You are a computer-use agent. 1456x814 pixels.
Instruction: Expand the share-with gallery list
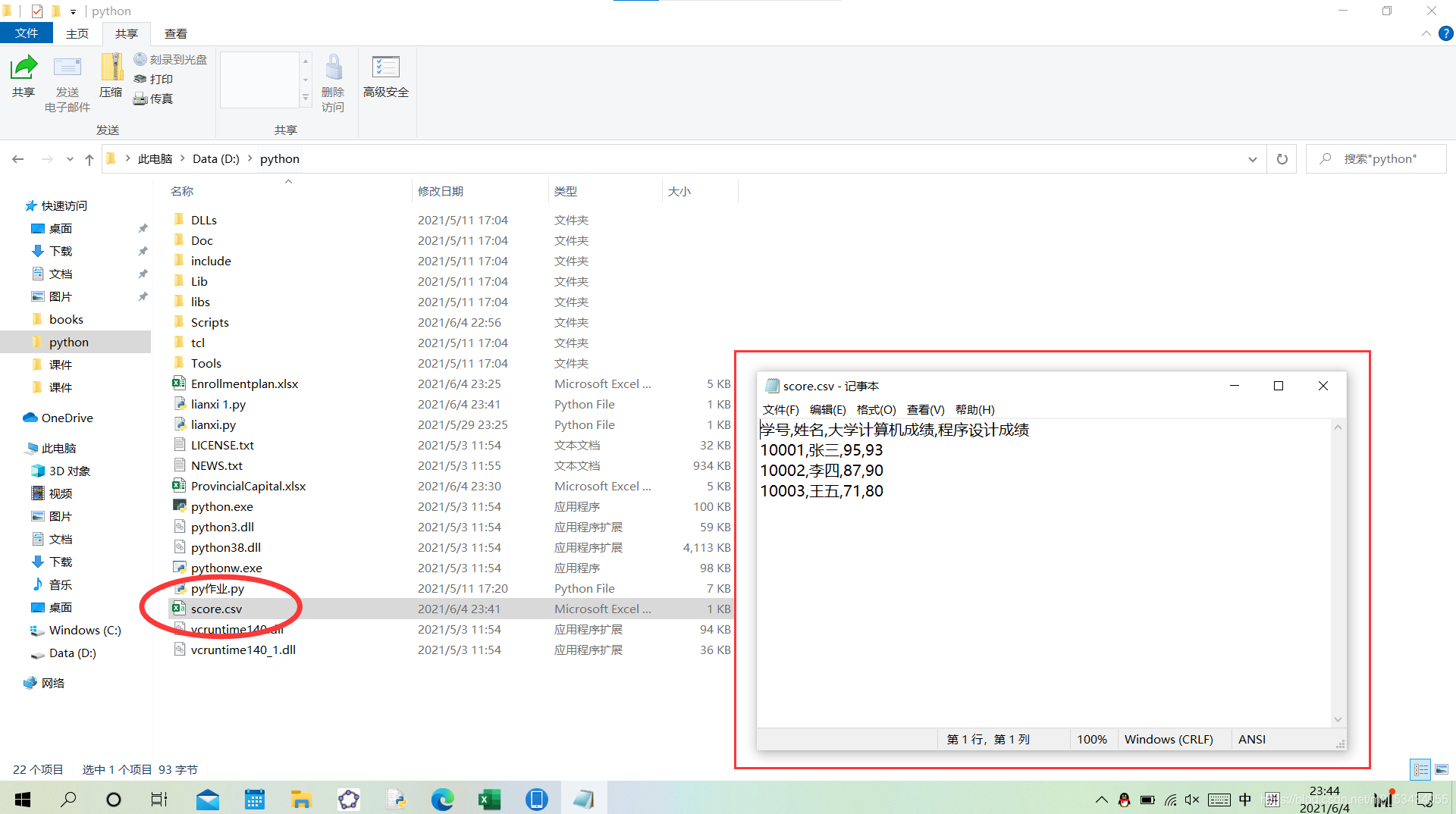(306, 98)
